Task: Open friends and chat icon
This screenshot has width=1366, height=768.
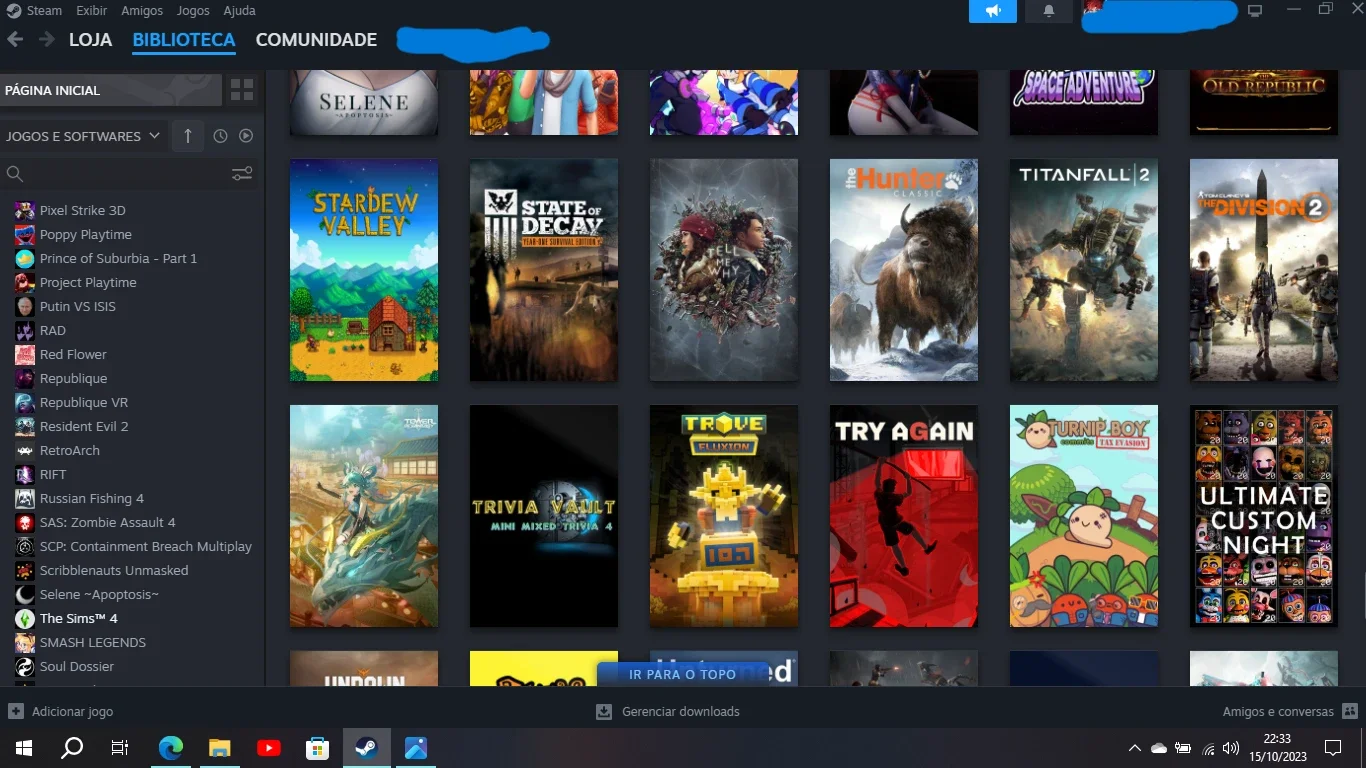Action: click(x=1350, y=712)
